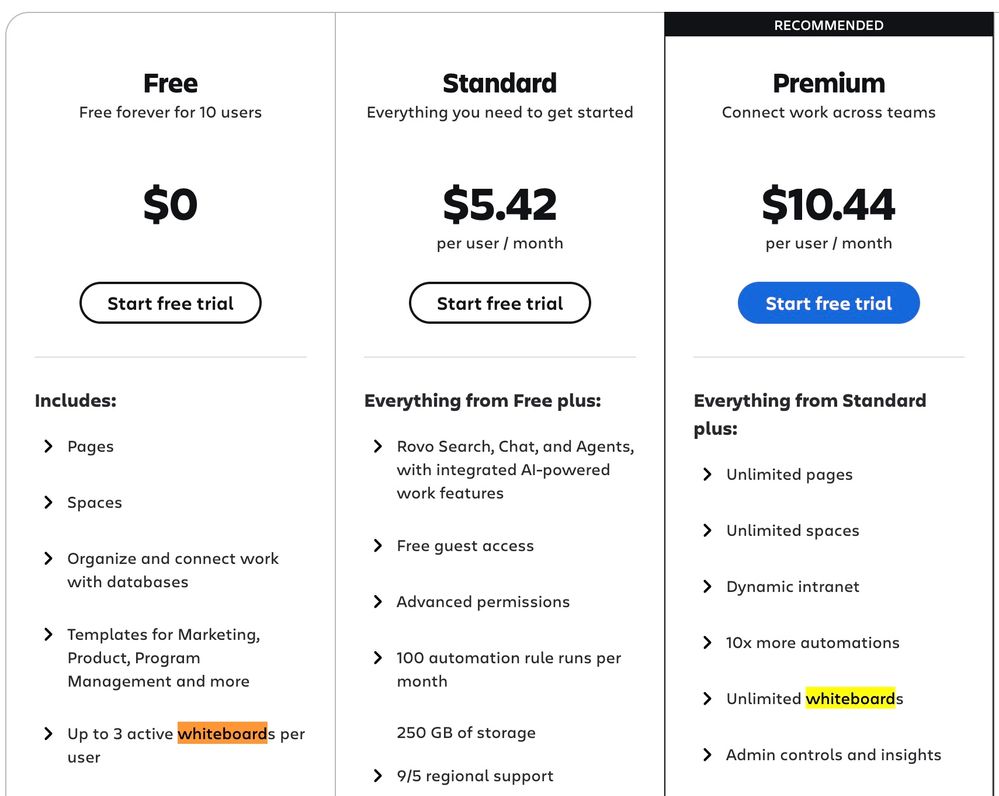Image resolution: width=999 pixels, height=796 pixels.
Task: Expand the Pages feature chevron
Action: (48, 447)
